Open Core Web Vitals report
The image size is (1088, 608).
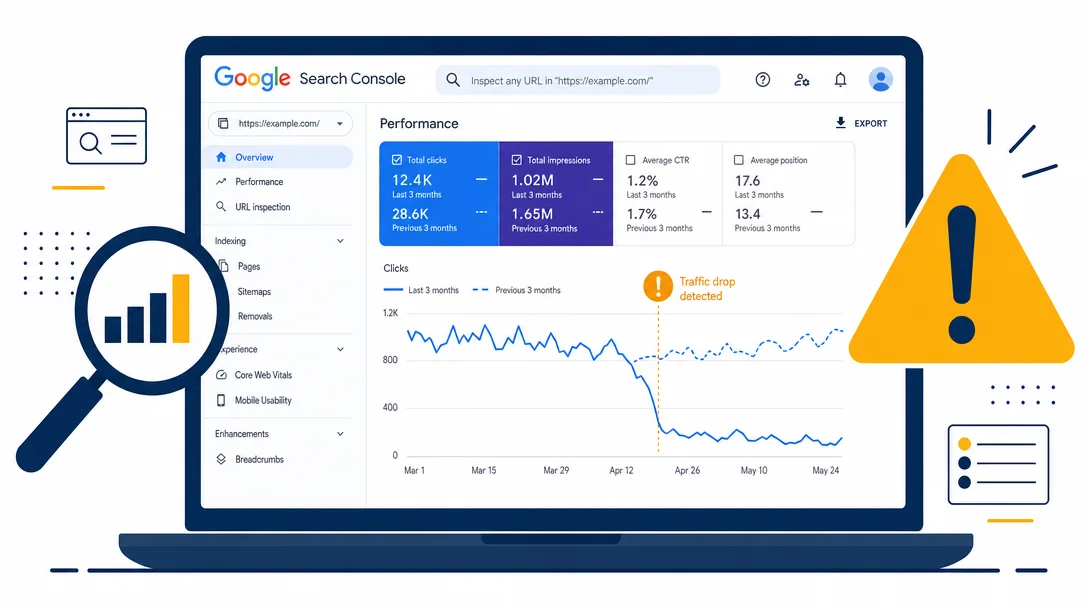coord(263,375)
